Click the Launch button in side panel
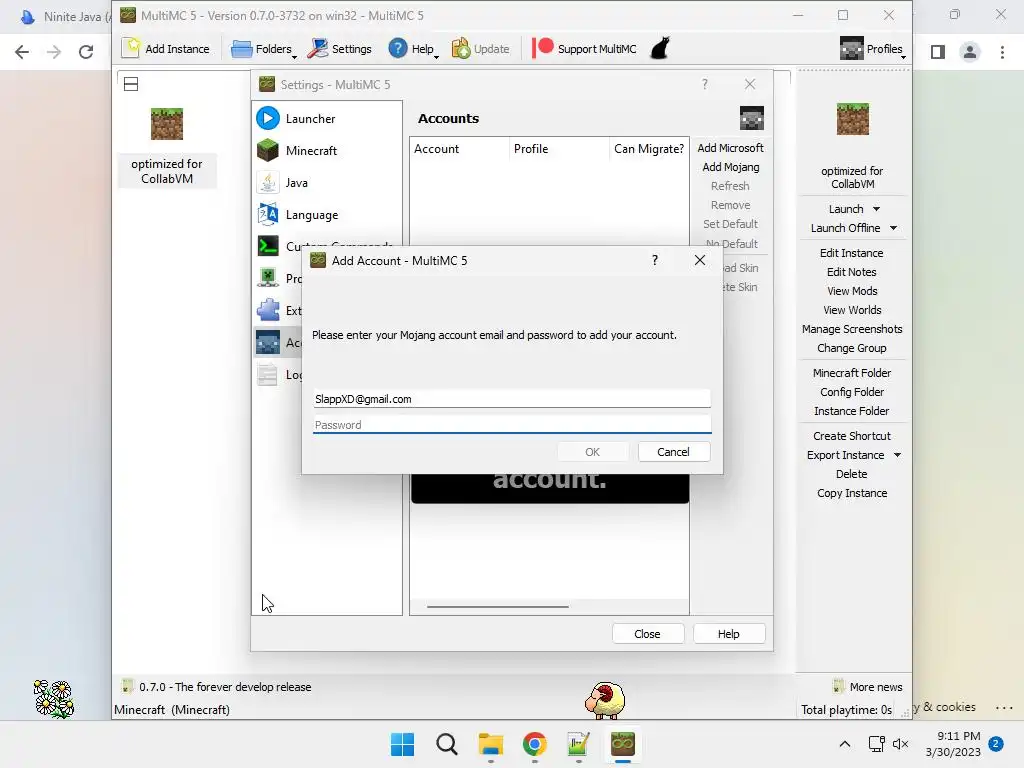Image resolution: width=1024 pixels, height=768 pixels. tap(846, 209)
